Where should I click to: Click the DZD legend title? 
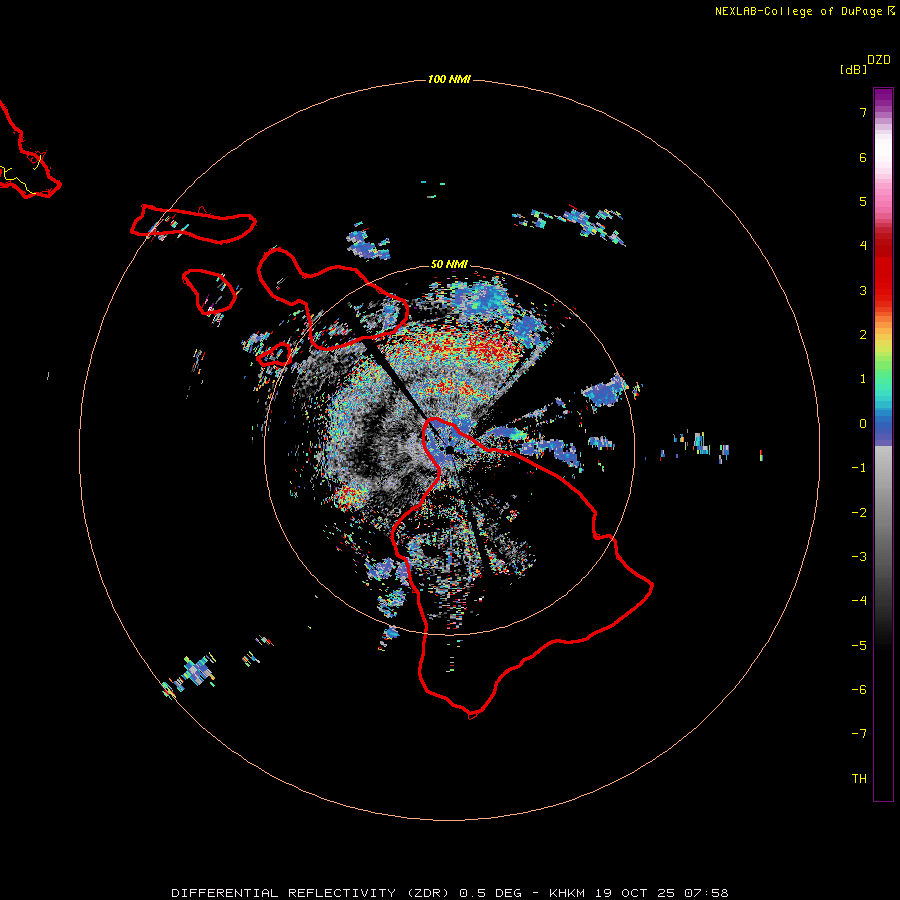tap(879, 60)
